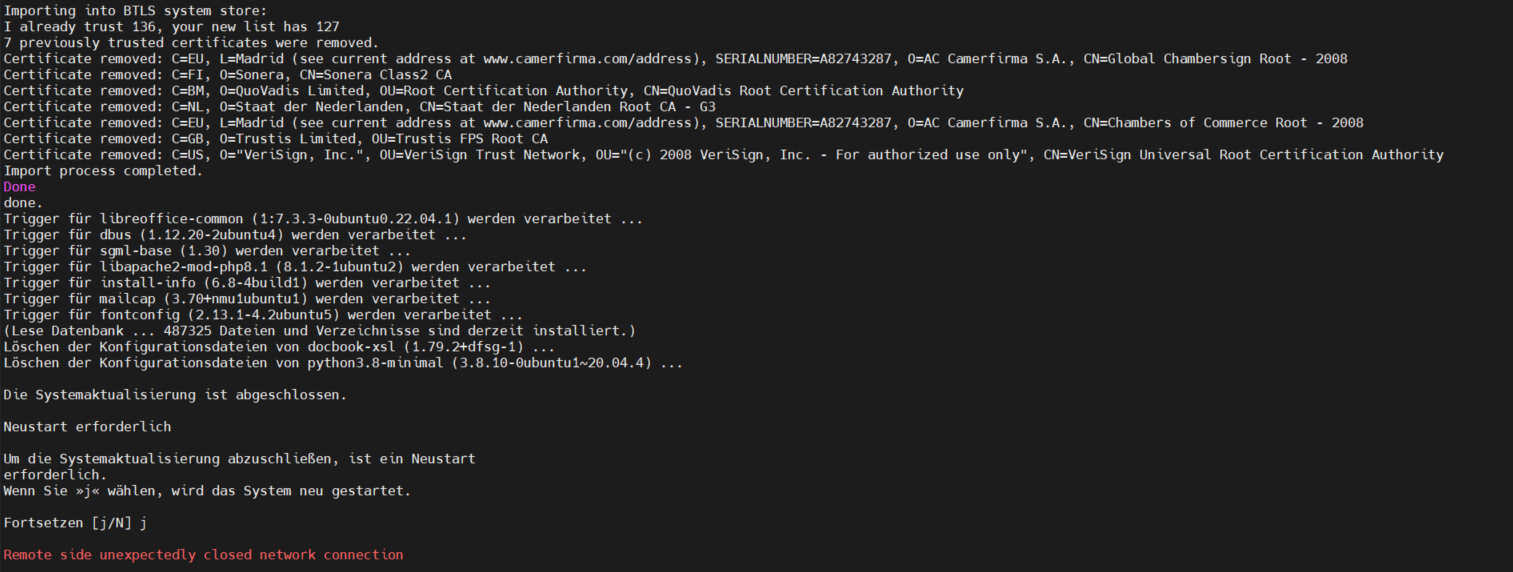Click the magenta "Done" text

(x=19, y=187)
